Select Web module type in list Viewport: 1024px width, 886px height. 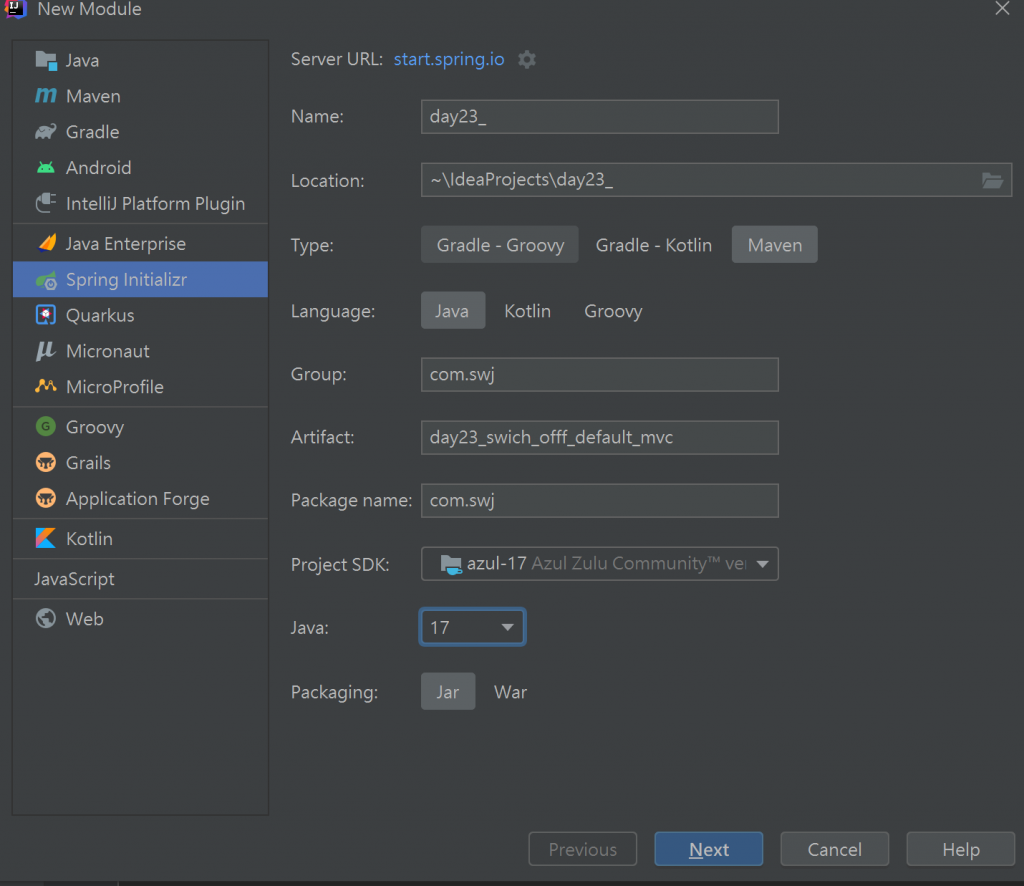click(x=140, y=618)
